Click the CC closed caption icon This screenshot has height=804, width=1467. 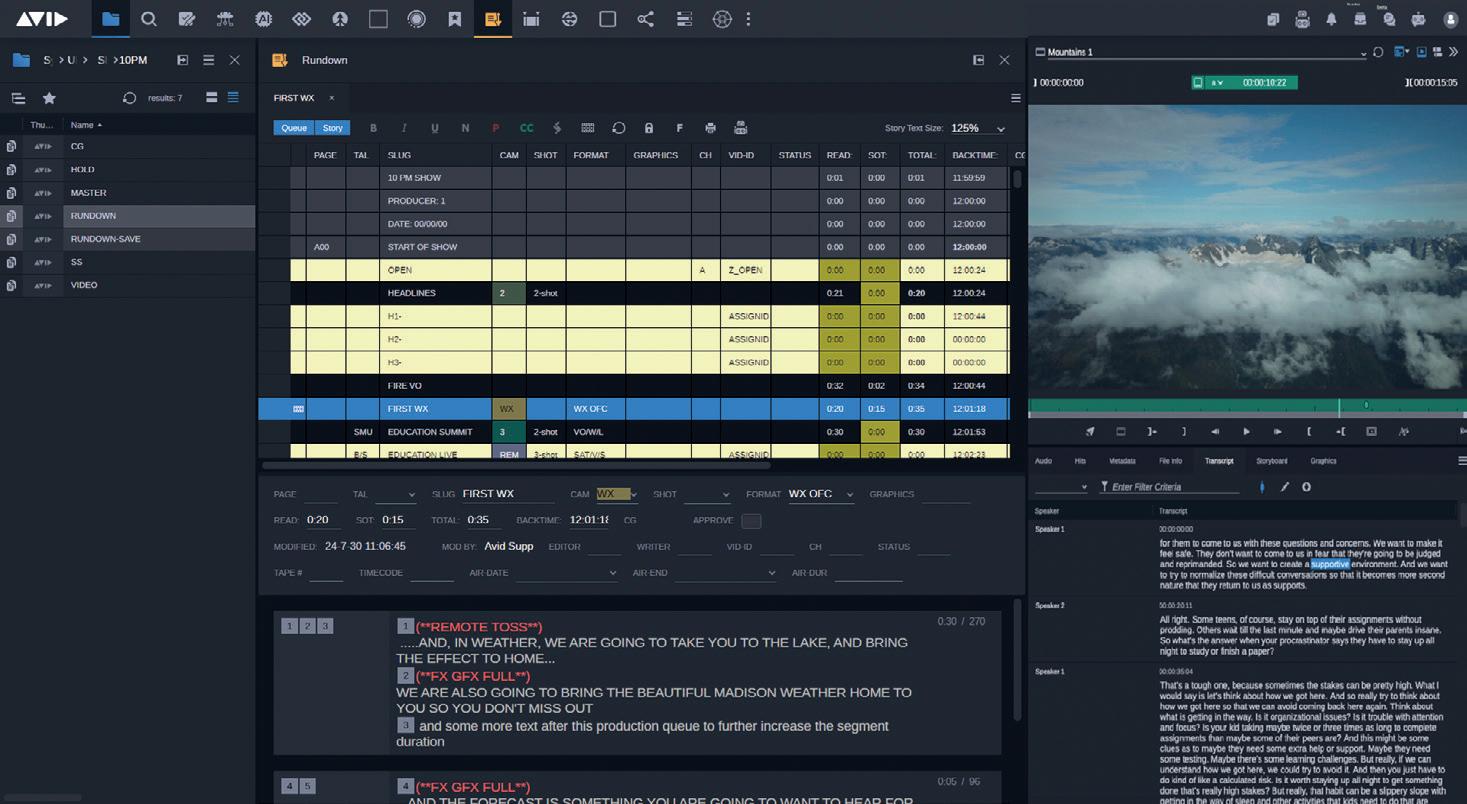(526, 128)
